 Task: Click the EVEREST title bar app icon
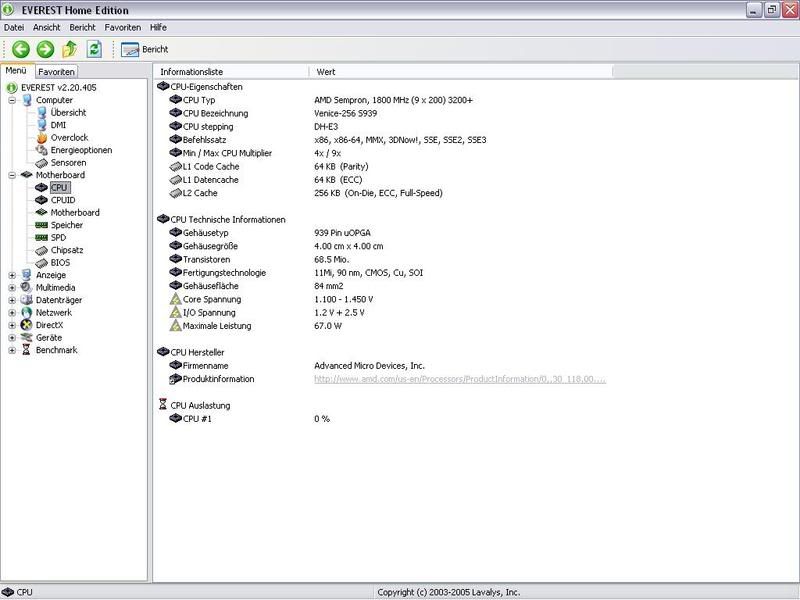pos(8,10)
